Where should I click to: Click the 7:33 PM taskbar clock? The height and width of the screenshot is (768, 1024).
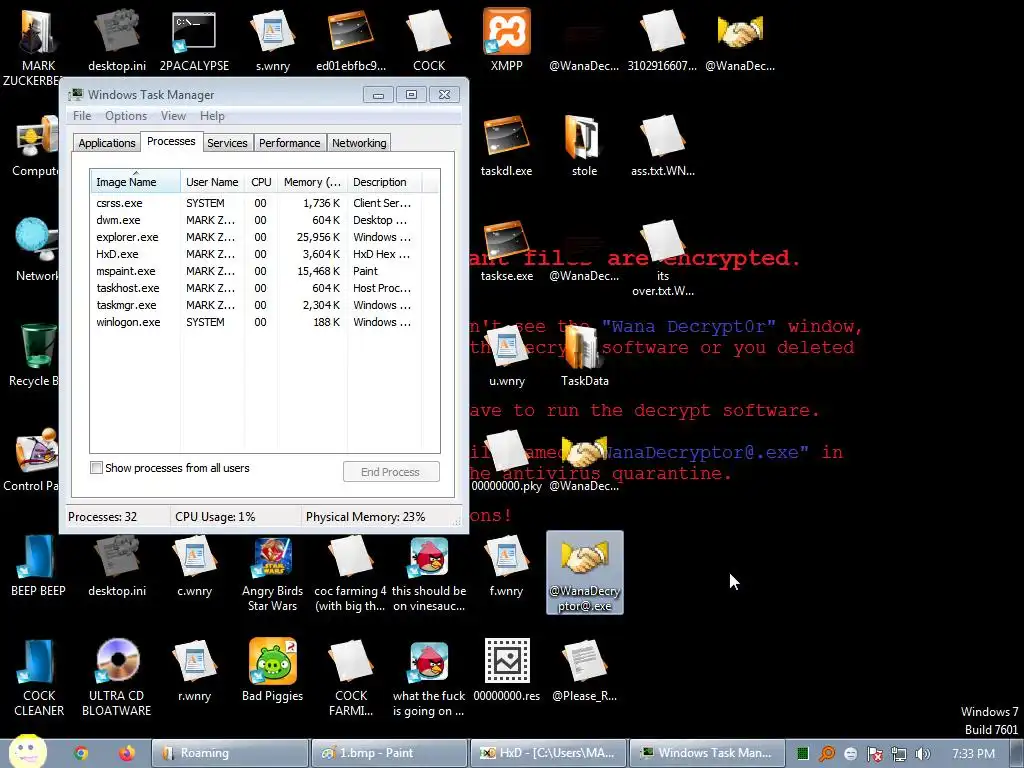click(973, 754)
